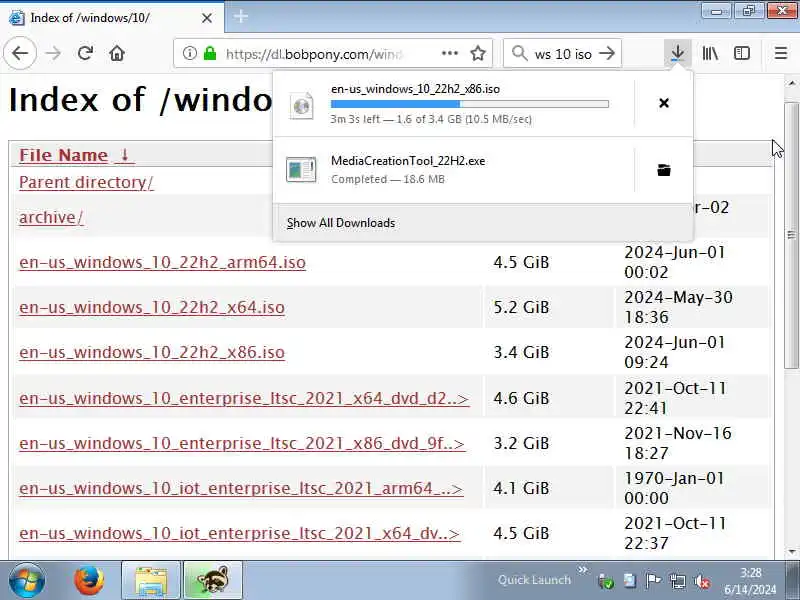Reload the current page
Viewport: 800px width, 600px height.
click(x=85, y=53)
